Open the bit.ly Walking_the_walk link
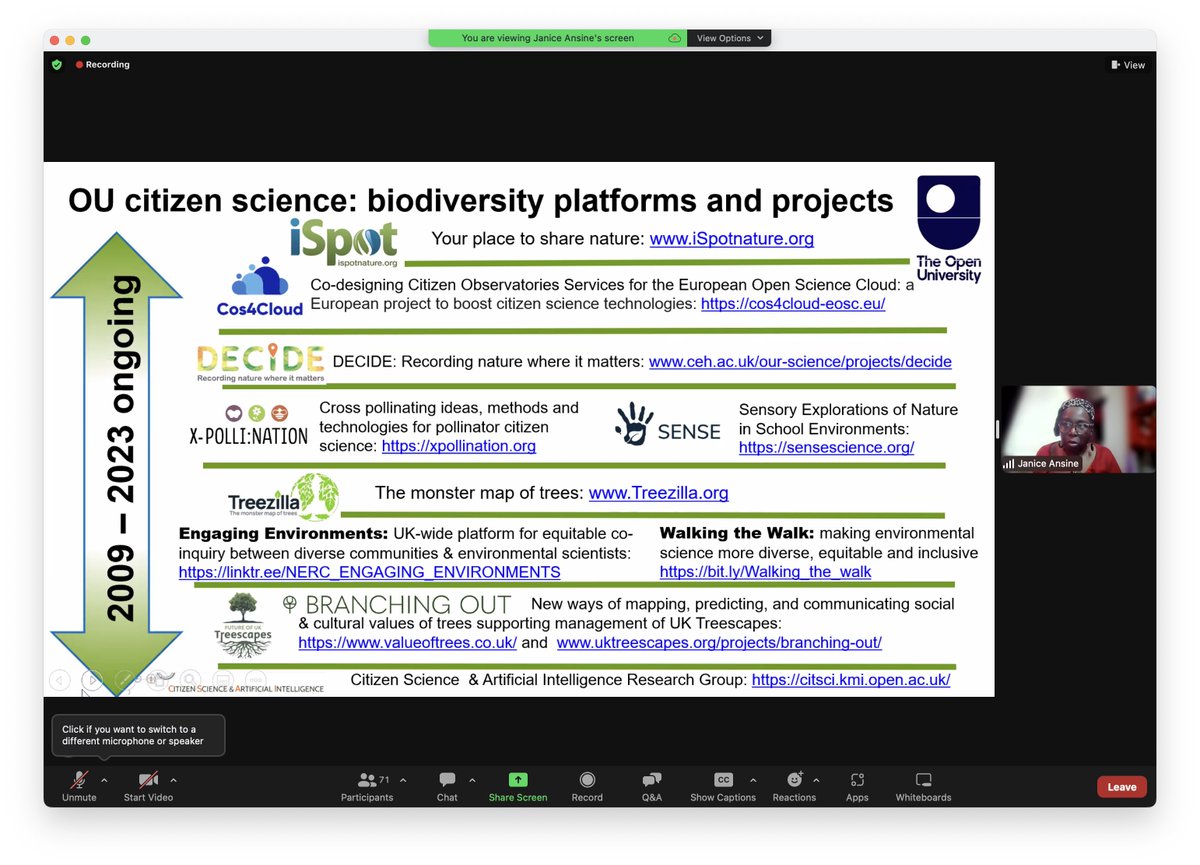 (x=765, y=572)
